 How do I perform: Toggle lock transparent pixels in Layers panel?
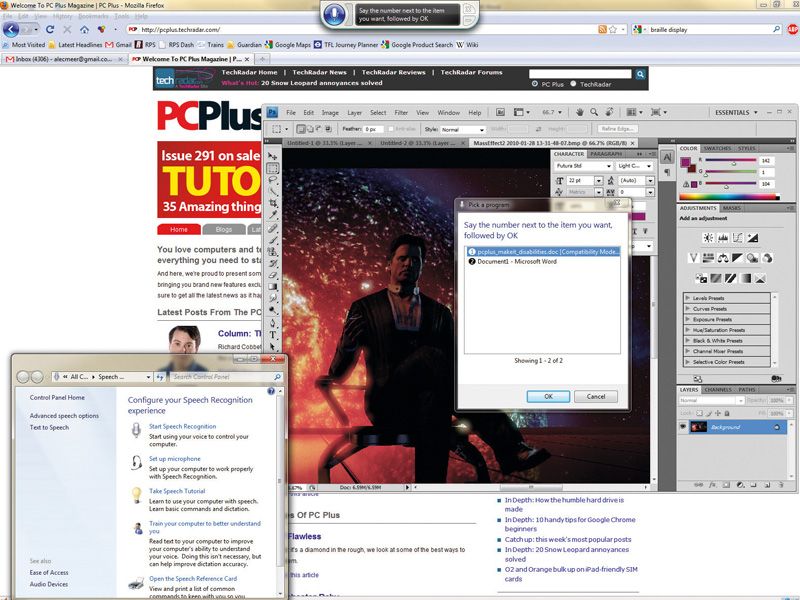699,413
